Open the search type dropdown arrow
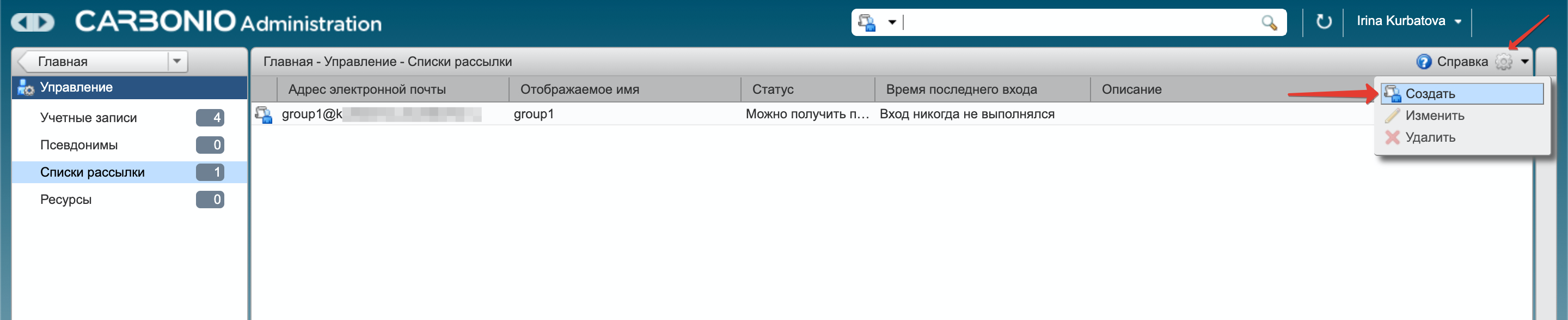Screen dimensions: 1568x320 point(892,22)
